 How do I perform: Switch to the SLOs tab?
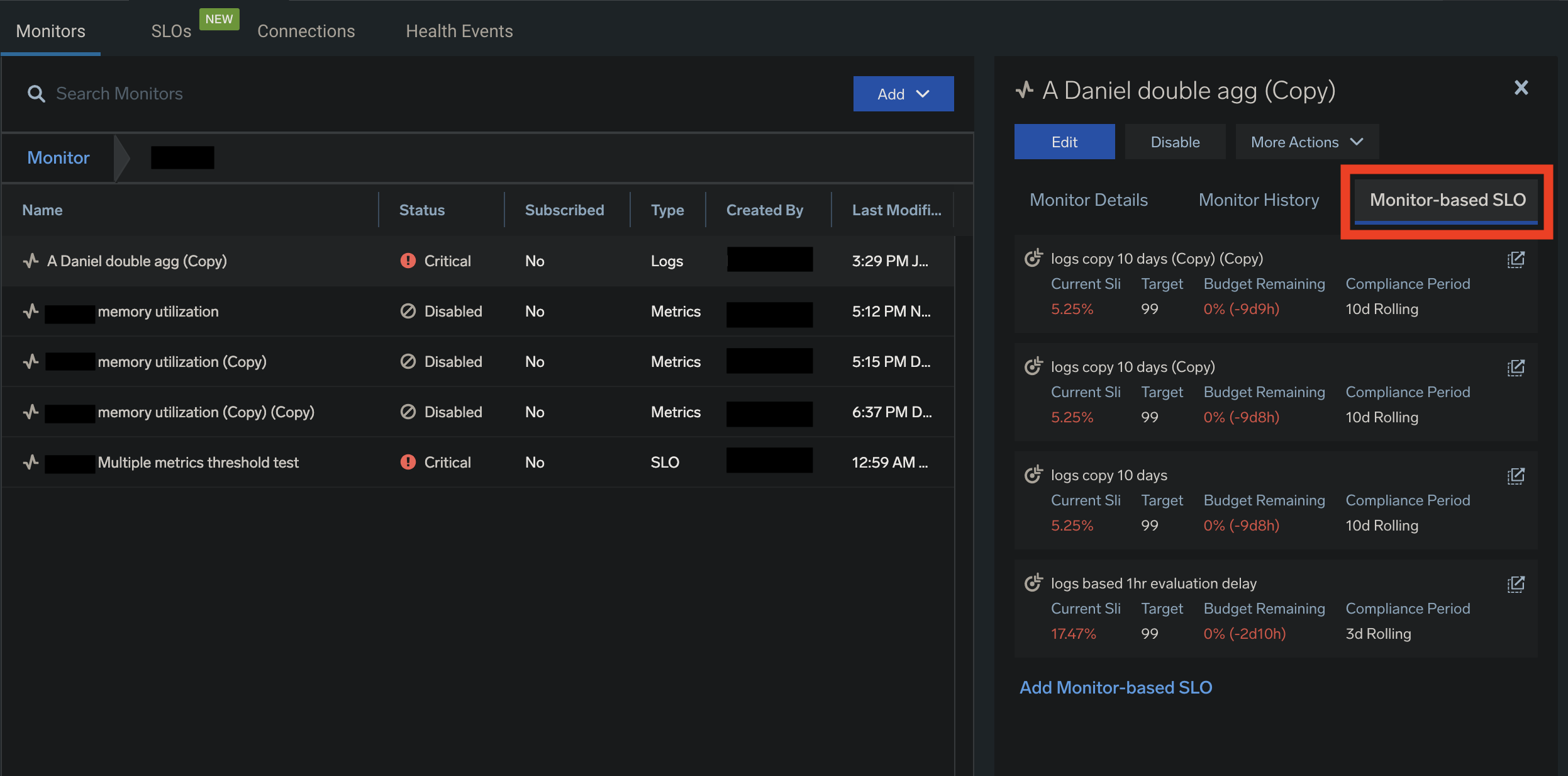pyautogui.click(x=171, y=31)
